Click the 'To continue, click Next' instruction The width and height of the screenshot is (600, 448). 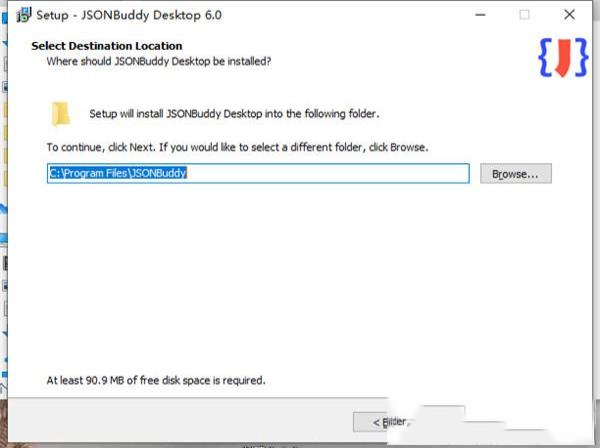[x=237, y=147]
